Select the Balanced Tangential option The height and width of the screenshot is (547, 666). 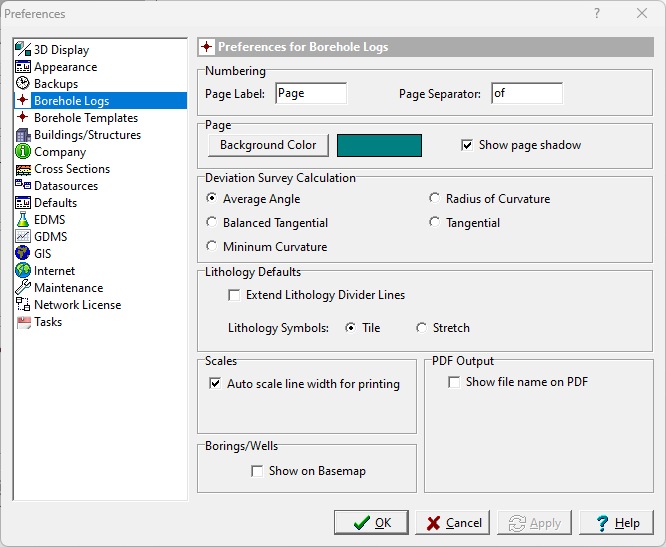tap(211, 223)
